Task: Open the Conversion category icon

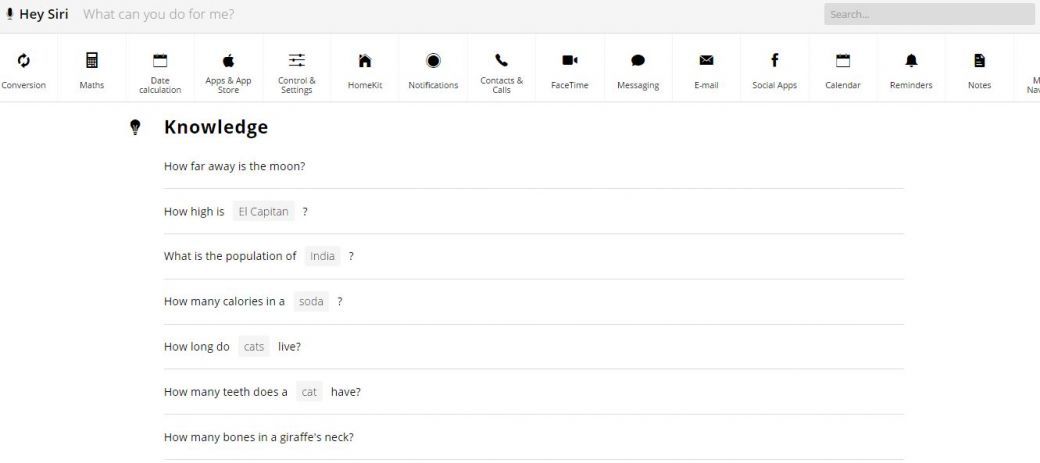Action: (24, 61)
